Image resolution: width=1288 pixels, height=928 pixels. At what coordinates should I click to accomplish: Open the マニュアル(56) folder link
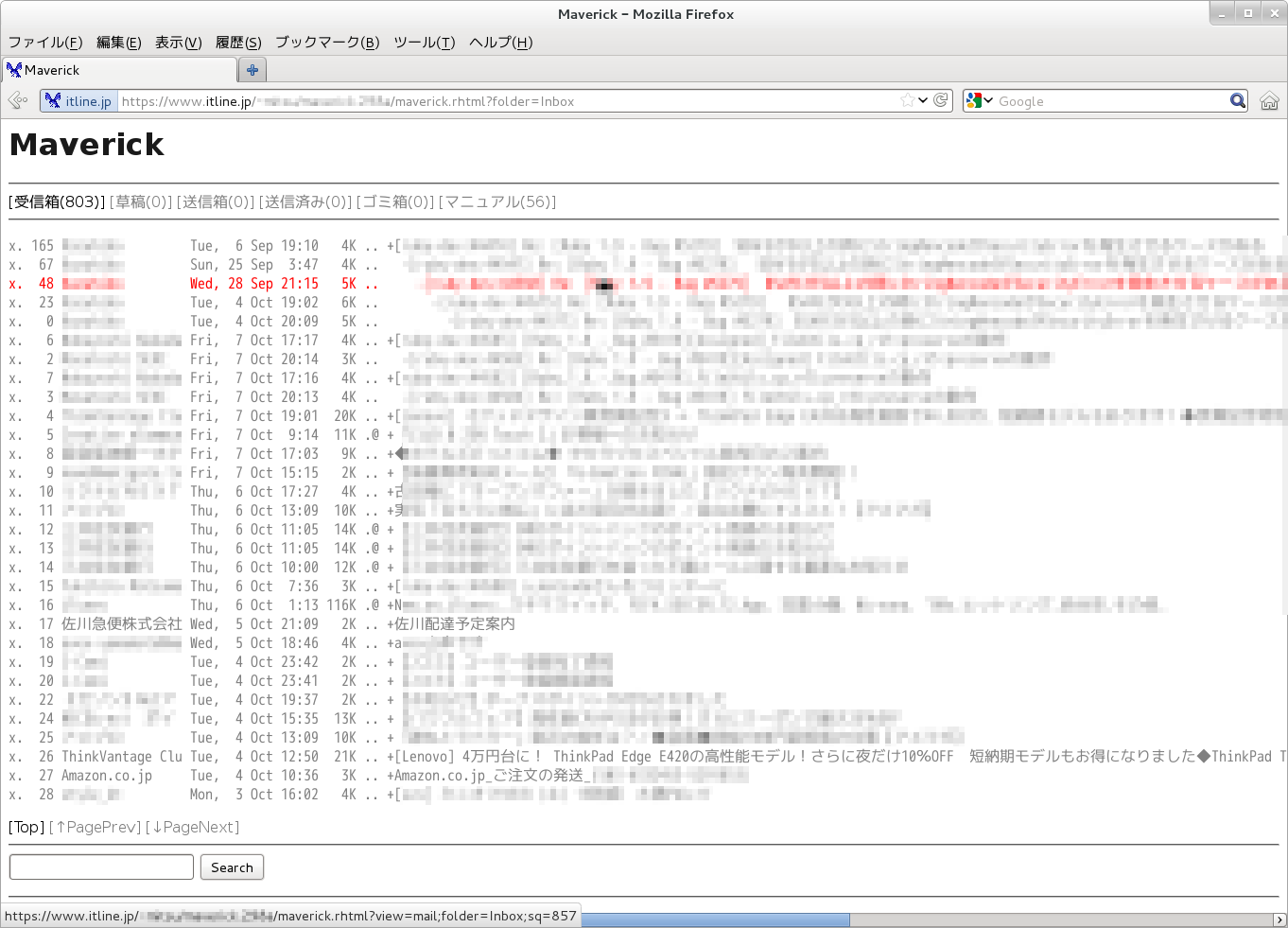tap(497, 201)
